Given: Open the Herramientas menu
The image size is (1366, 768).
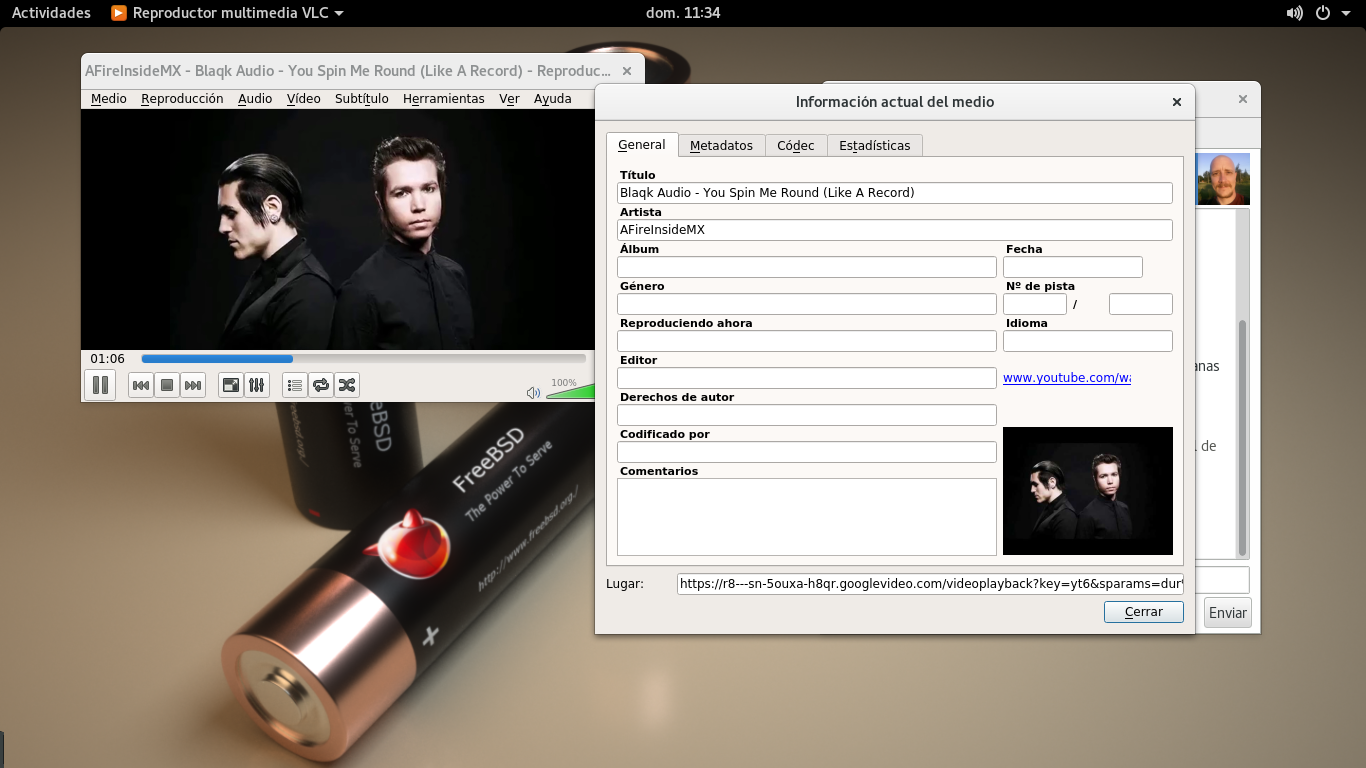Looking at the screenshot, I should click(444, 99).
